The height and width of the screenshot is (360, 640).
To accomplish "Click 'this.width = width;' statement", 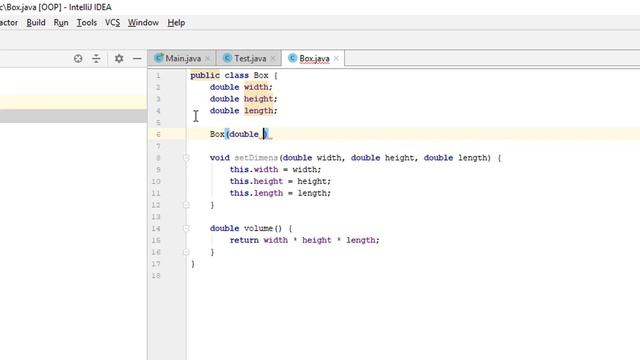I will pos(276,169).
